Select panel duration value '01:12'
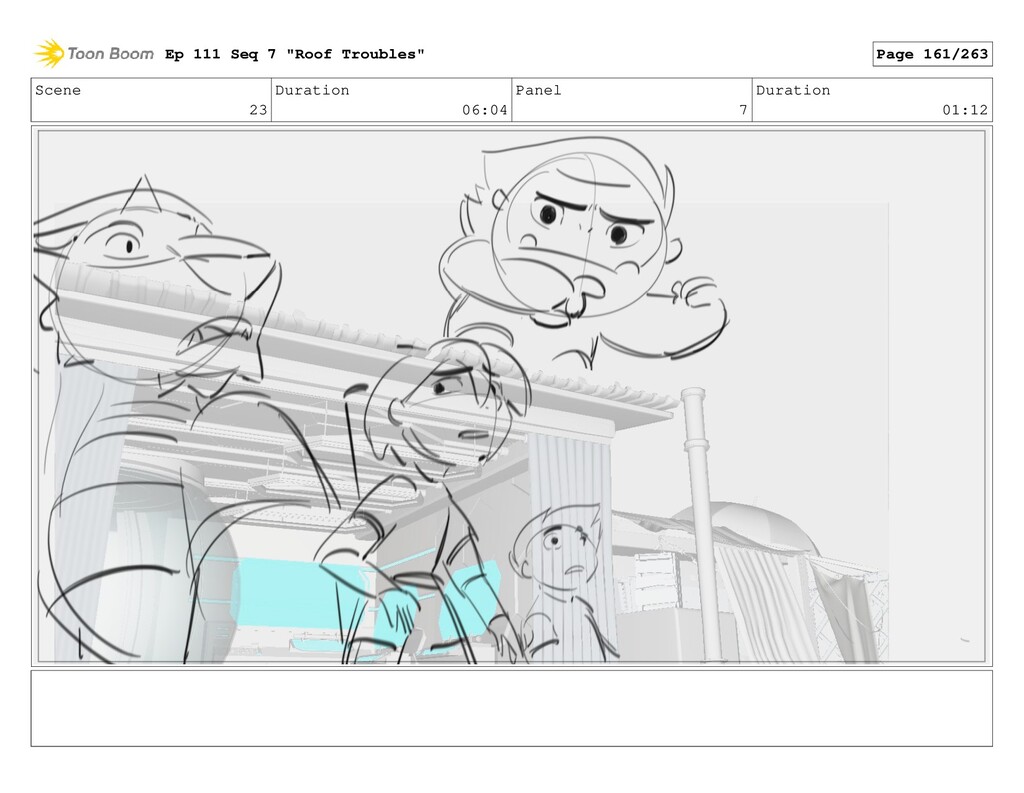1024x793 pixels. click(965, 110)
